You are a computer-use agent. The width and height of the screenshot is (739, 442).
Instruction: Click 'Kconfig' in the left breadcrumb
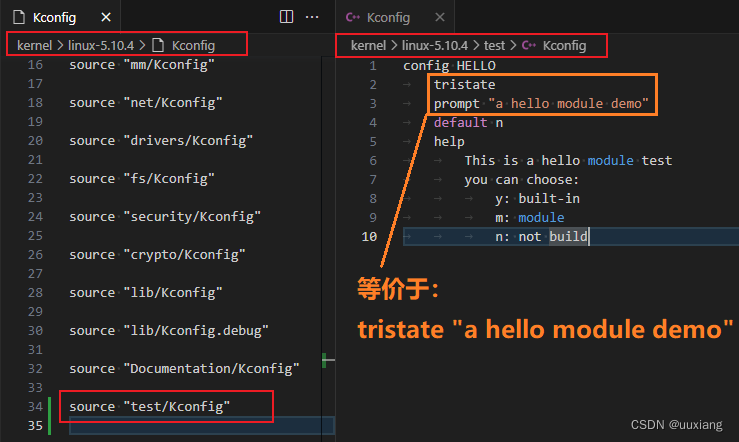[x=193, y=45]
